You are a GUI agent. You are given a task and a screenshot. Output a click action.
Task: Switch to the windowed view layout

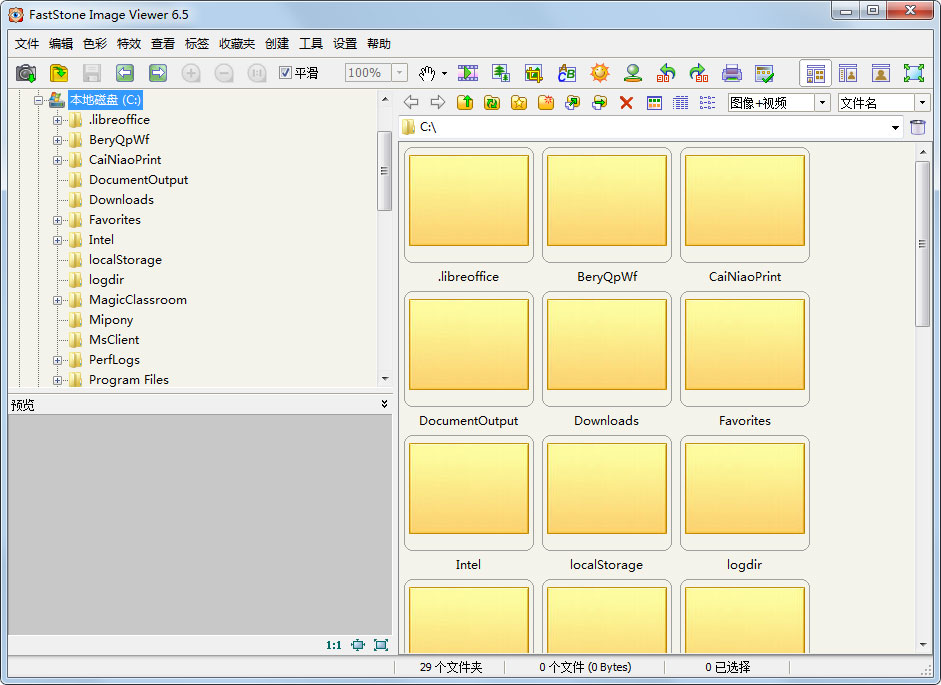[x=848, y=73]
